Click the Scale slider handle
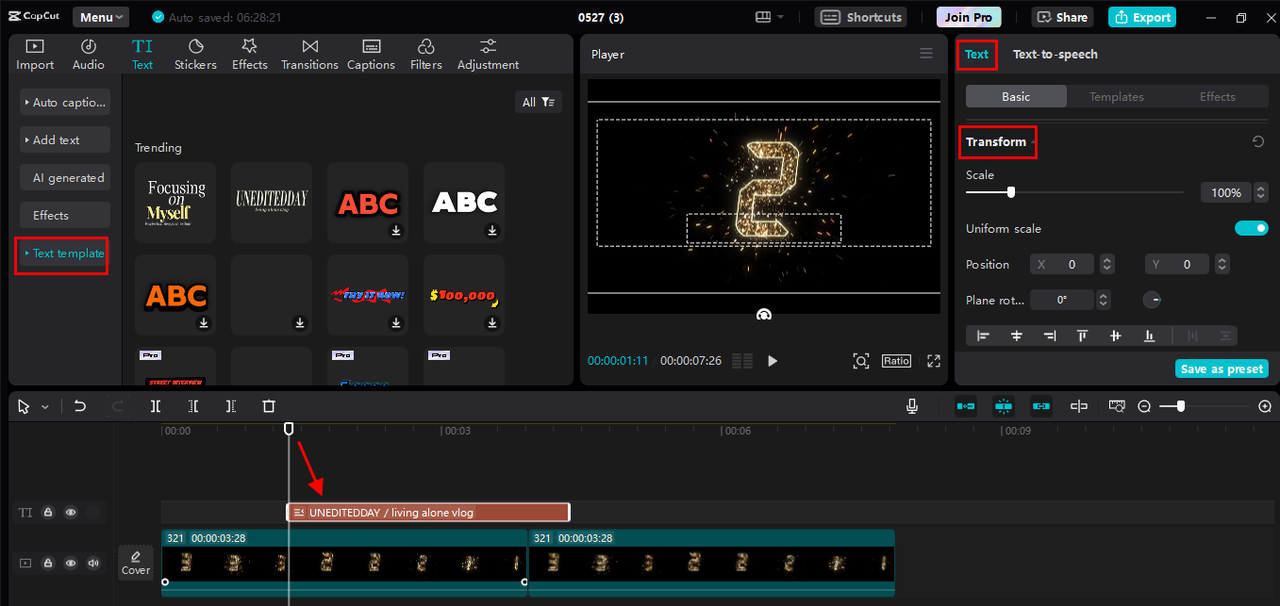This screenshot has width=1280, height=606. click(x=1011, y=192)
